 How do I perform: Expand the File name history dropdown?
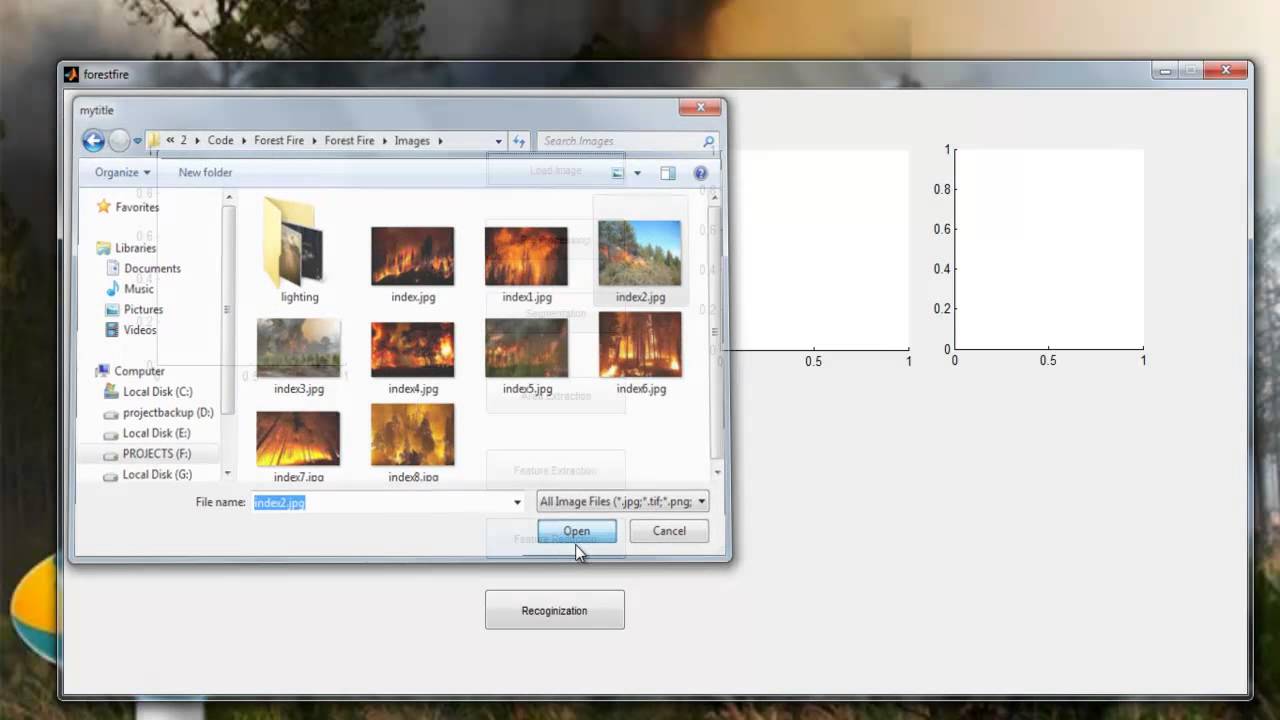tap(517, 502)
